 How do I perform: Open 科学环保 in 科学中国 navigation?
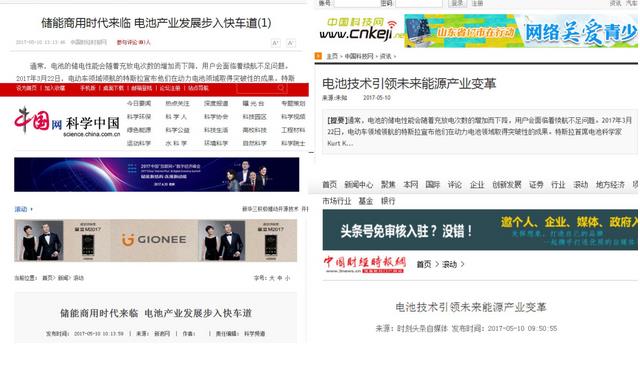point(139,117)
